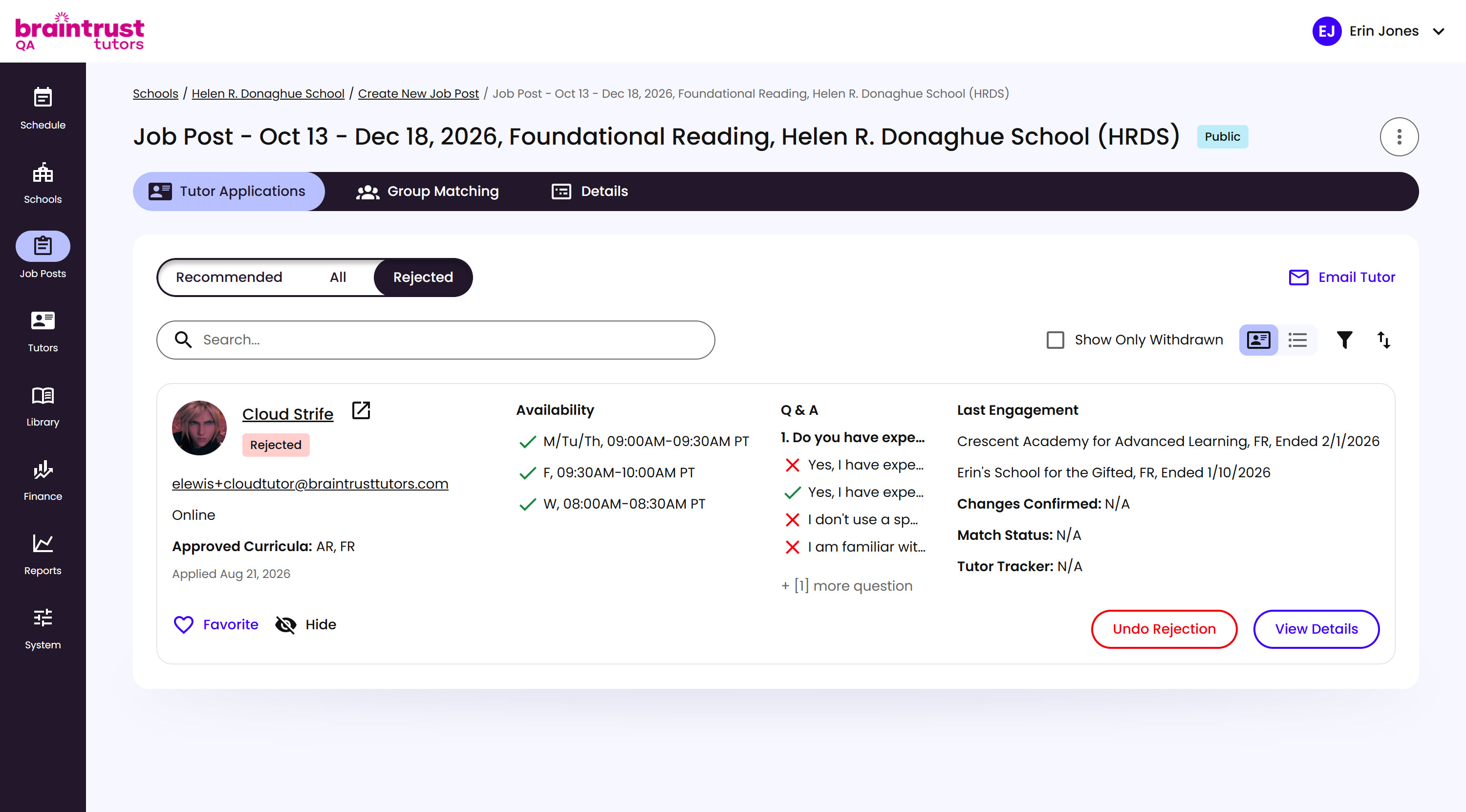Click the 'W, 08:00AM-08:30AM PT' availability
The width and height of the screenshot is (1466, 812).
click(x=624, y=504)
